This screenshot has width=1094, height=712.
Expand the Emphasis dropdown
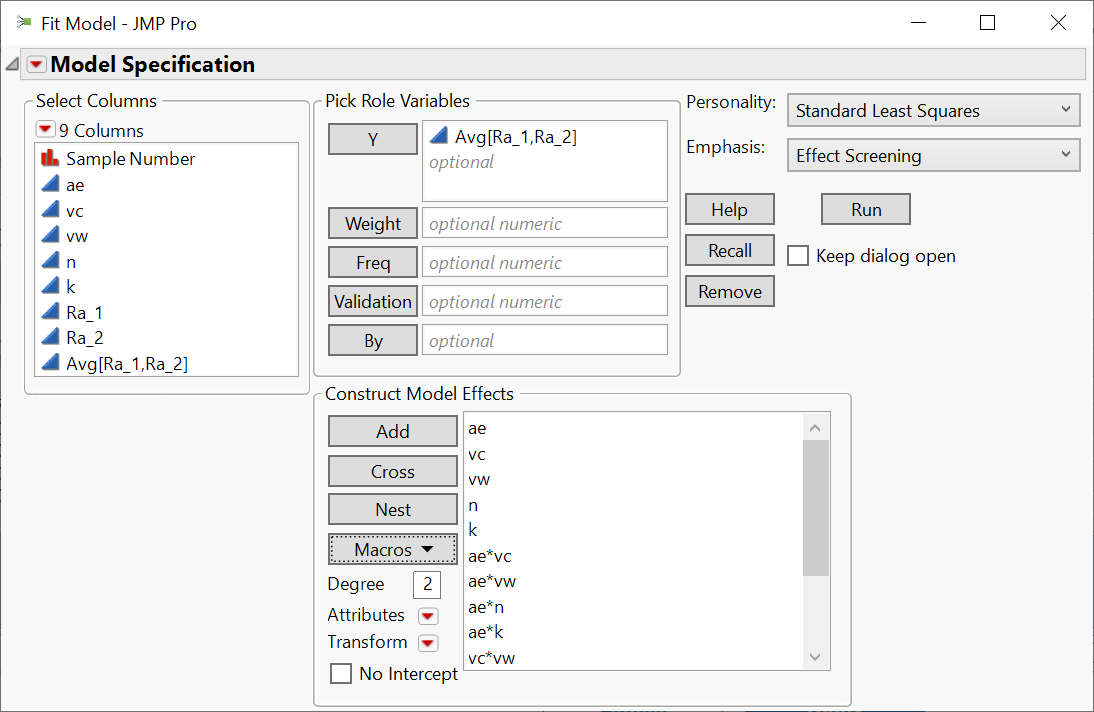pyautogui.click(x=933, y=156)
